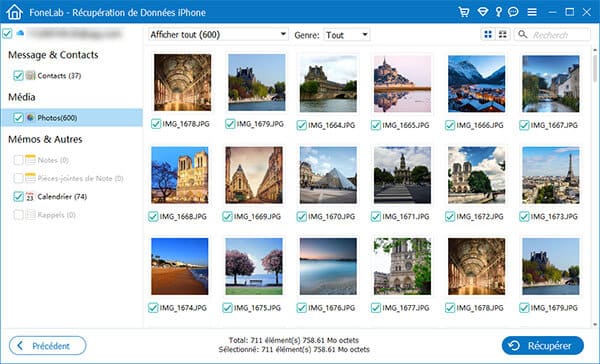Click the Total 711 élément(s) status text
The height and width of the screenshot is (364, 600).
(294, 340)
